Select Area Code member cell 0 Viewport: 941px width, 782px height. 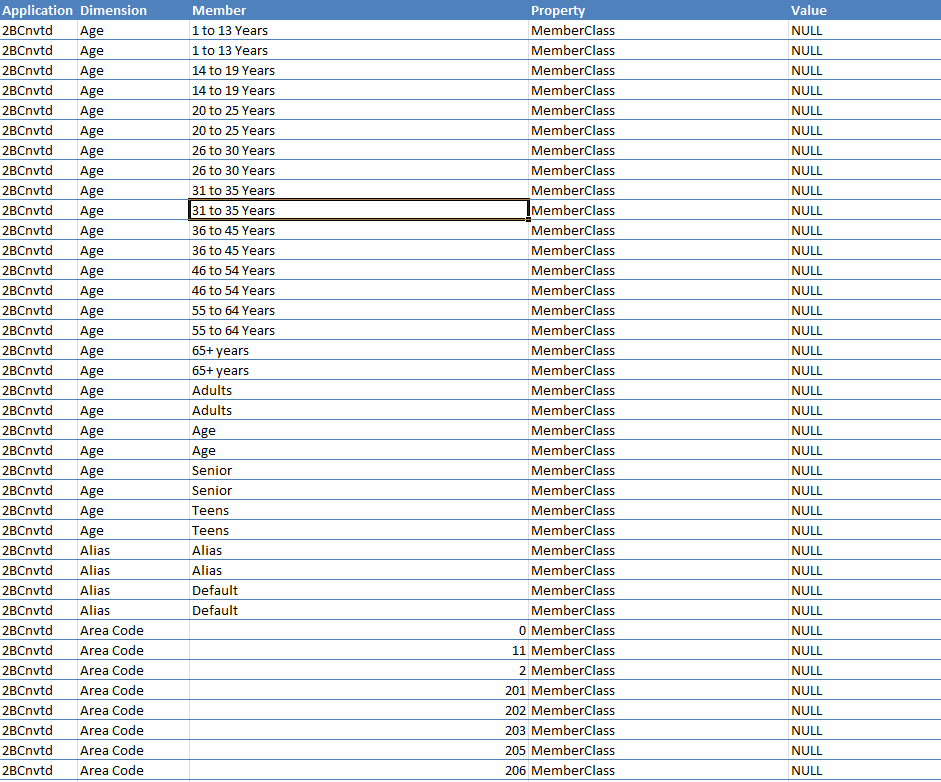tap(359, 631)
